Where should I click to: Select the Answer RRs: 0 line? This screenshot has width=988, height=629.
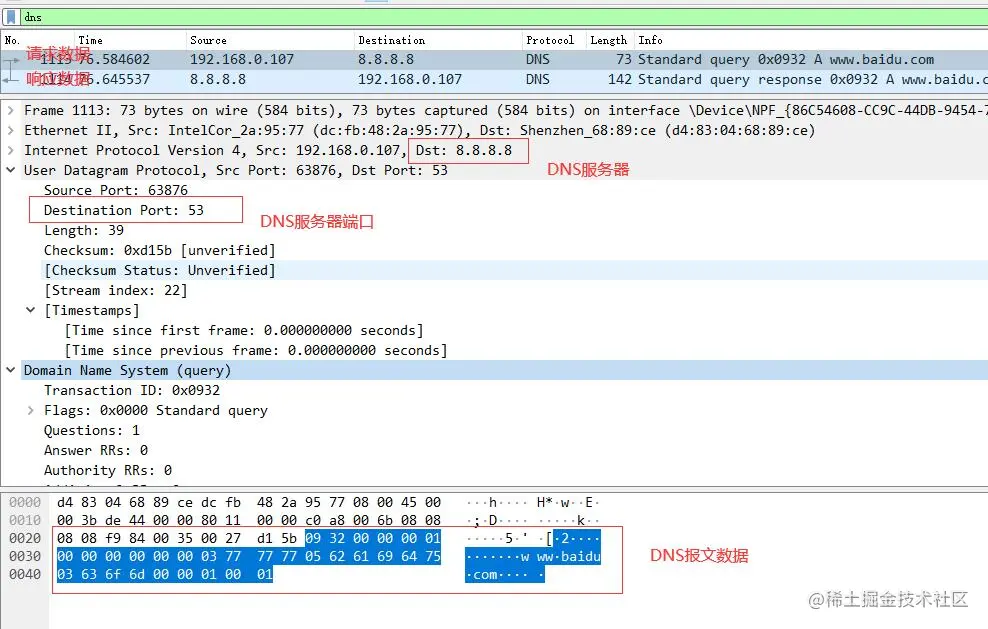coord(96,451)
